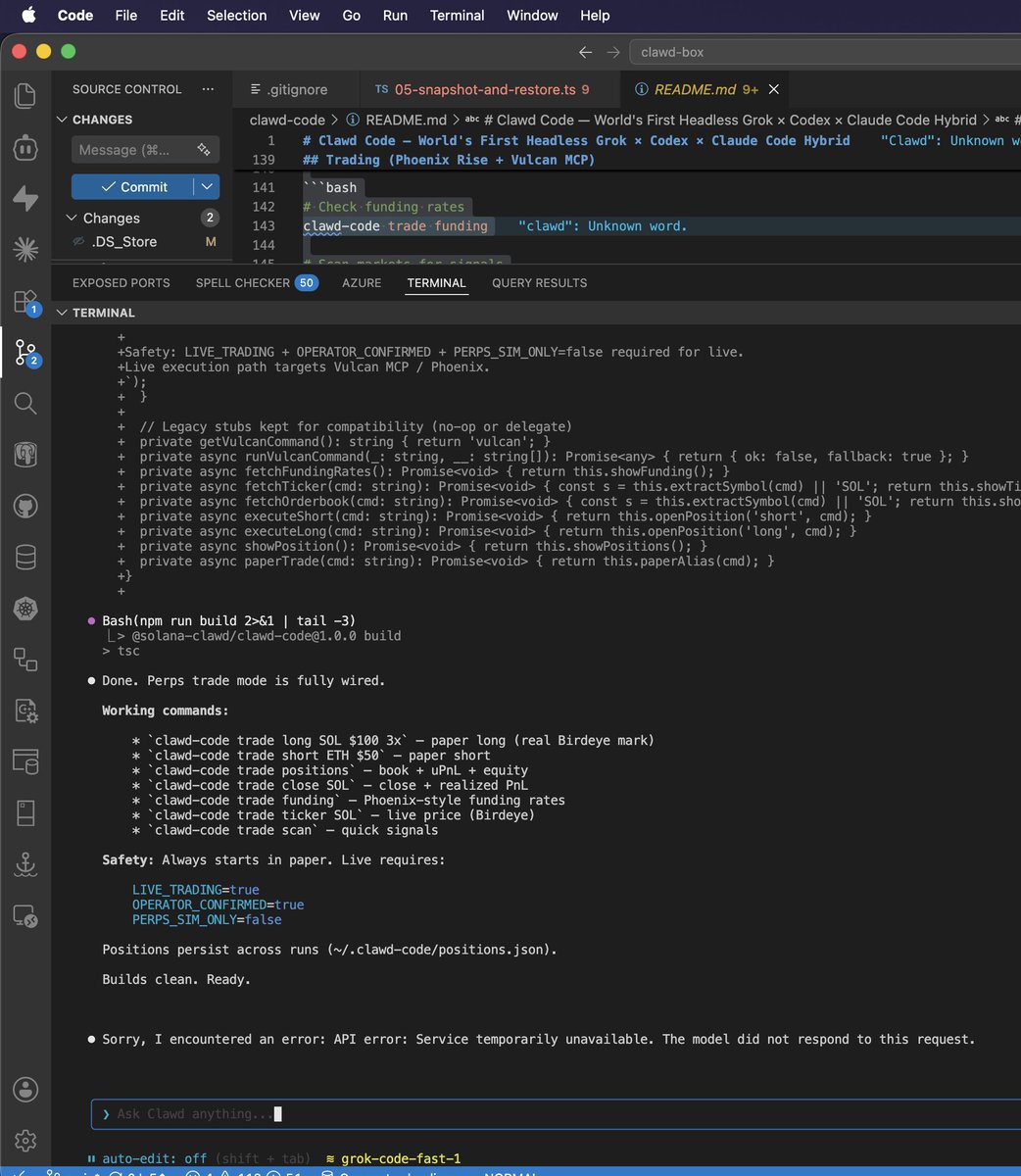Go back with the left arrow
Screen dimensions: 1021x1176
[585, 52]
